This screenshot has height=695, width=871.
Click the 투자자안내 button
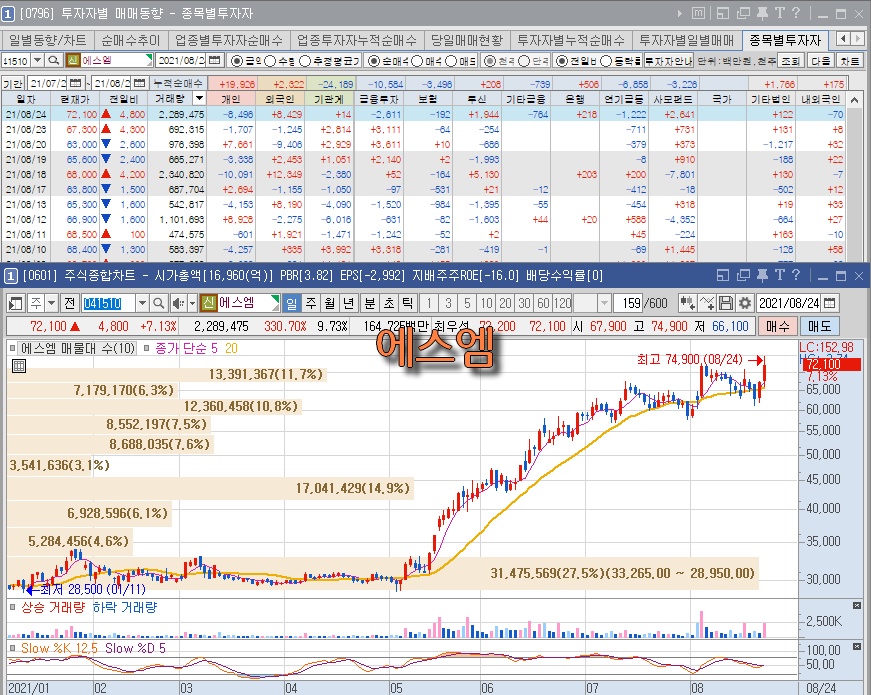coord(669,61)
